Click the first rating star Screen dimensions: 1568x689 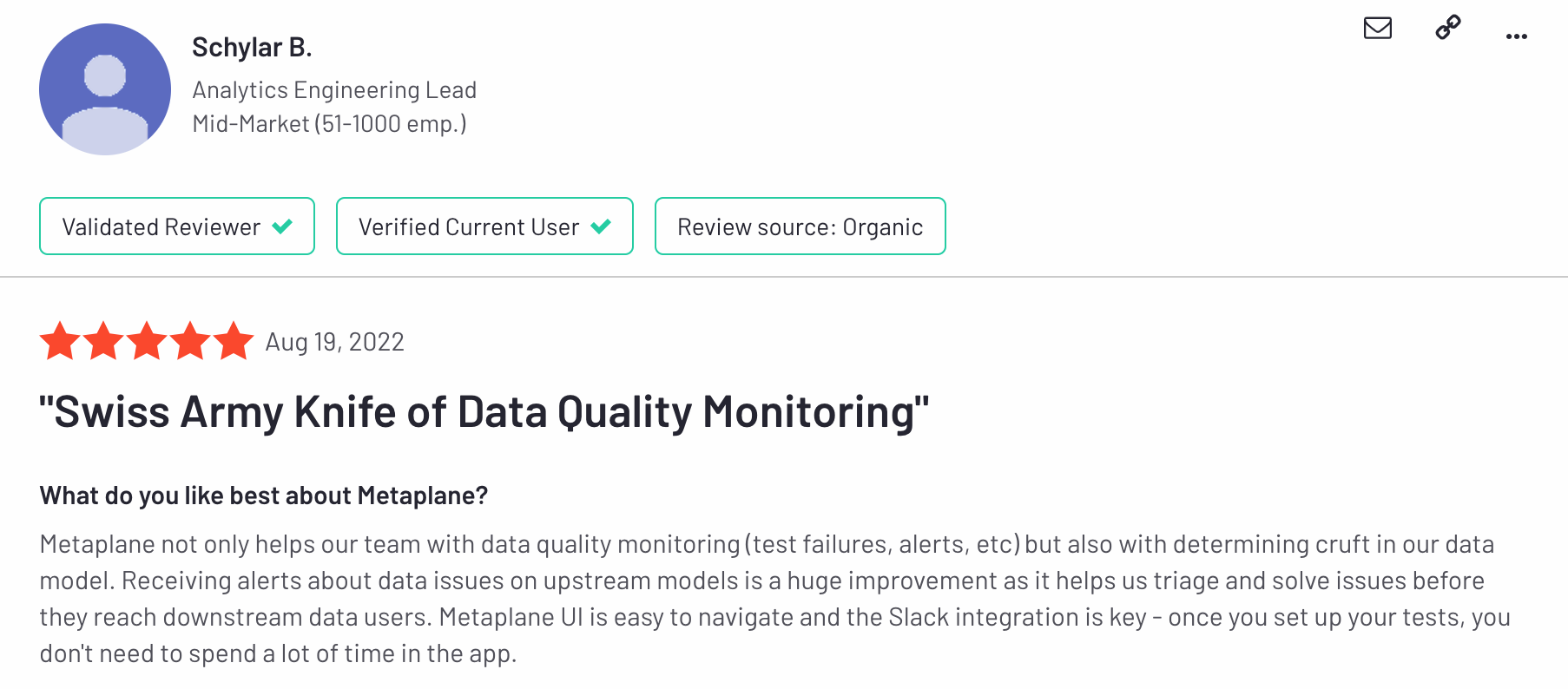(x=60, y=341)
